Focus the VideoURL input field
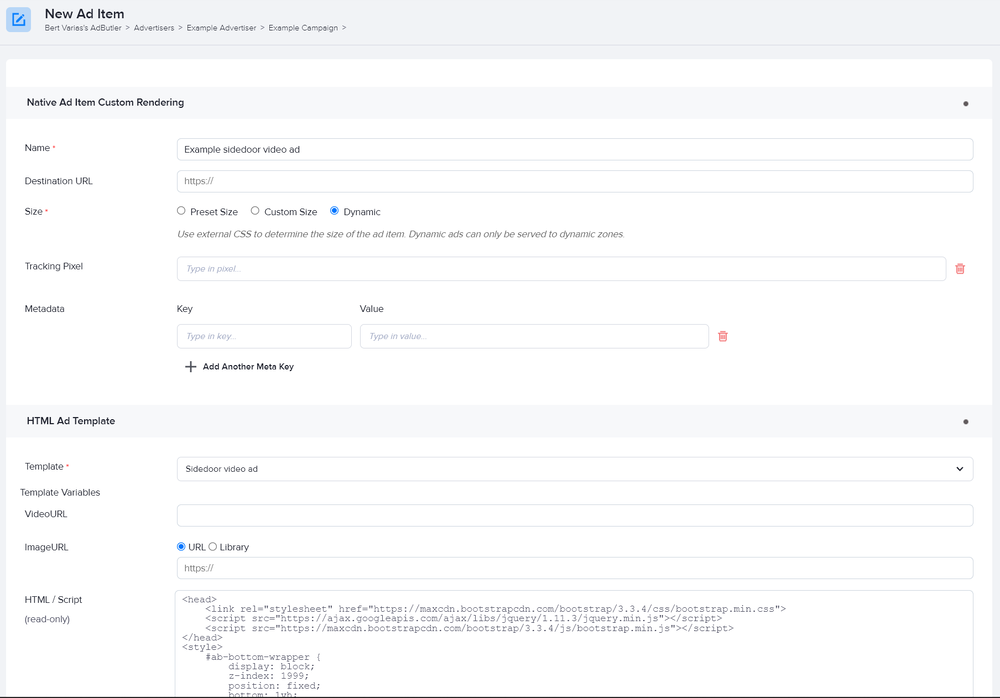This screenshot has width=1000, height=698. [x=575, y=516]
